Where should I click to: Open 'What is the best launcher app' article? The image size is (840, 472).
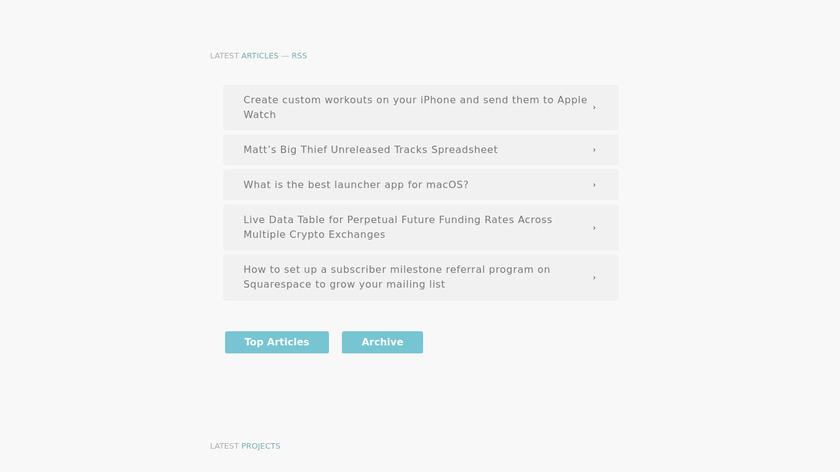(x=355, y=185)
